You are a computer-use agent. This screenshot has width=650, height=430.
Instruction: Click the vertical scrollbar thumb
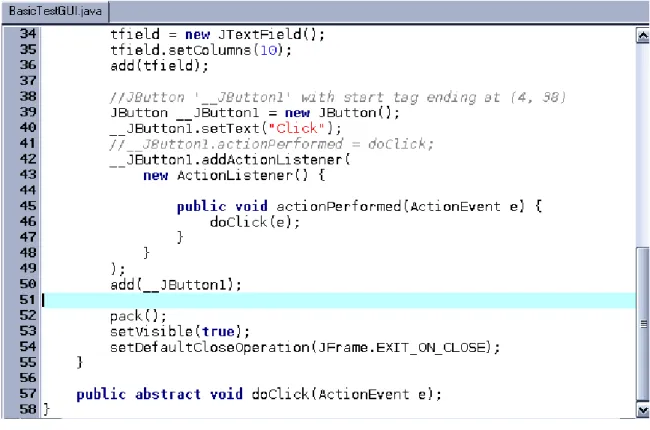643,324
